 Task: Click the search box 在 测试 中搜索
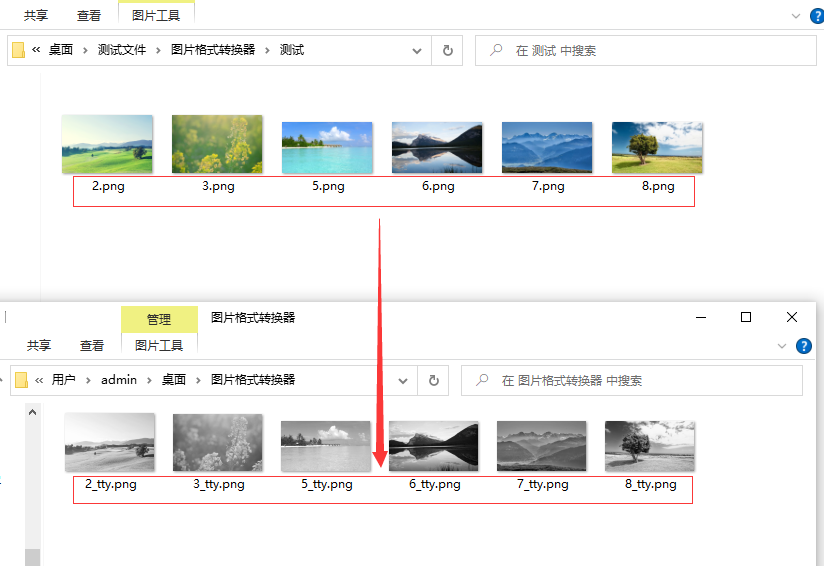[646, 50]
